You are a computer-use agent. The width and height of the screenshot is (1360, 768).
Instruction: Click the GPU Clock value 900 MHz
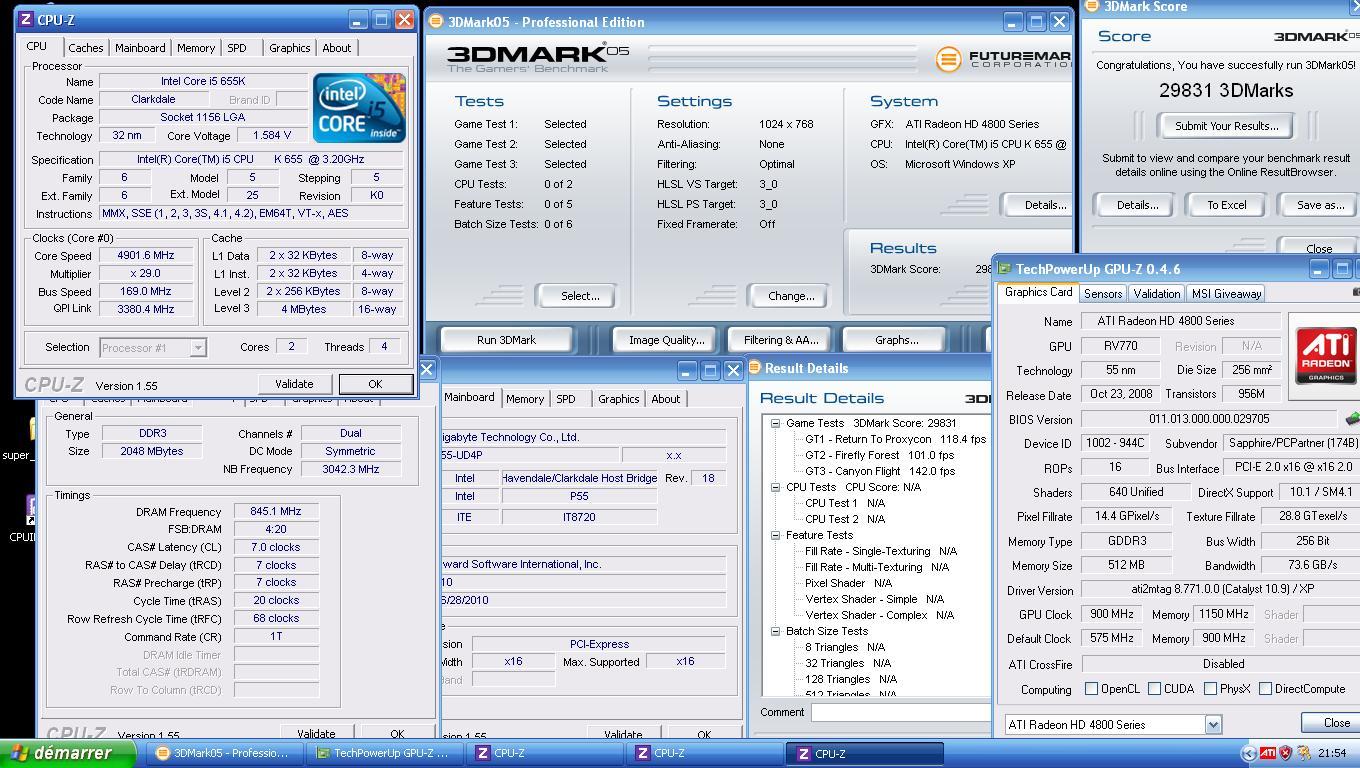coord(1111,614)
